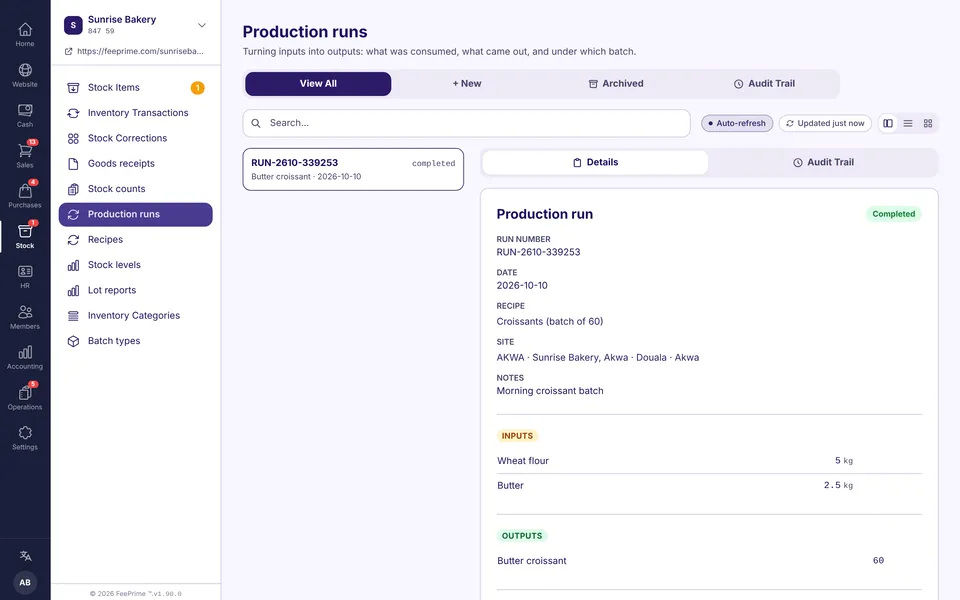Switch to grid view icon
960x600 pixels.
[928, 123]
